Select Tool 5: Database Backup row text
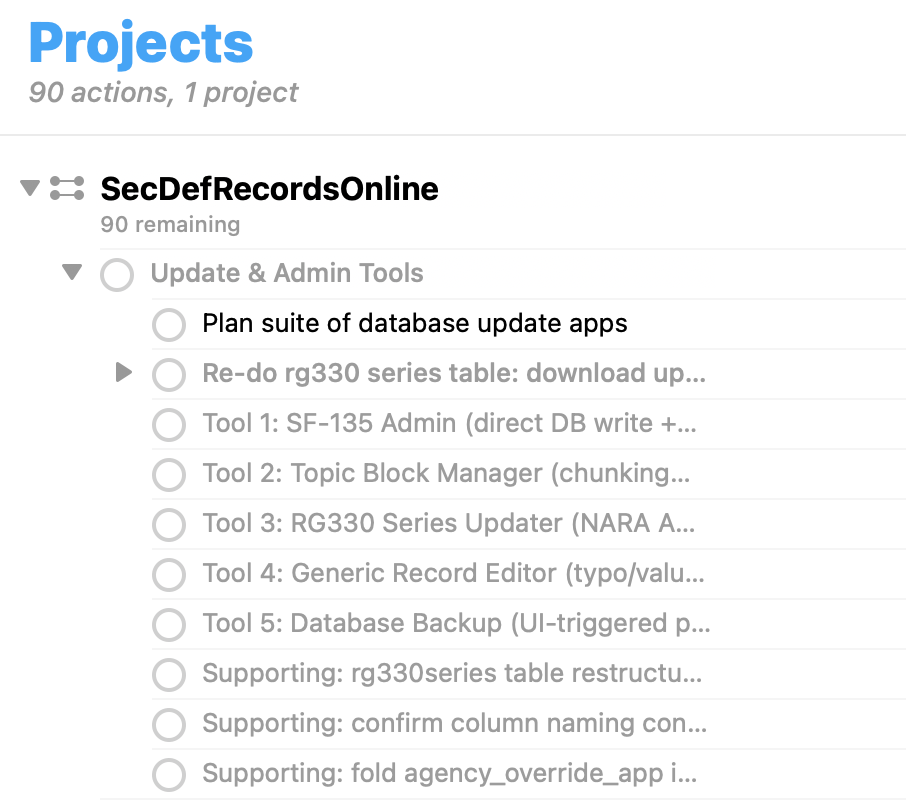 click(455, 623)
